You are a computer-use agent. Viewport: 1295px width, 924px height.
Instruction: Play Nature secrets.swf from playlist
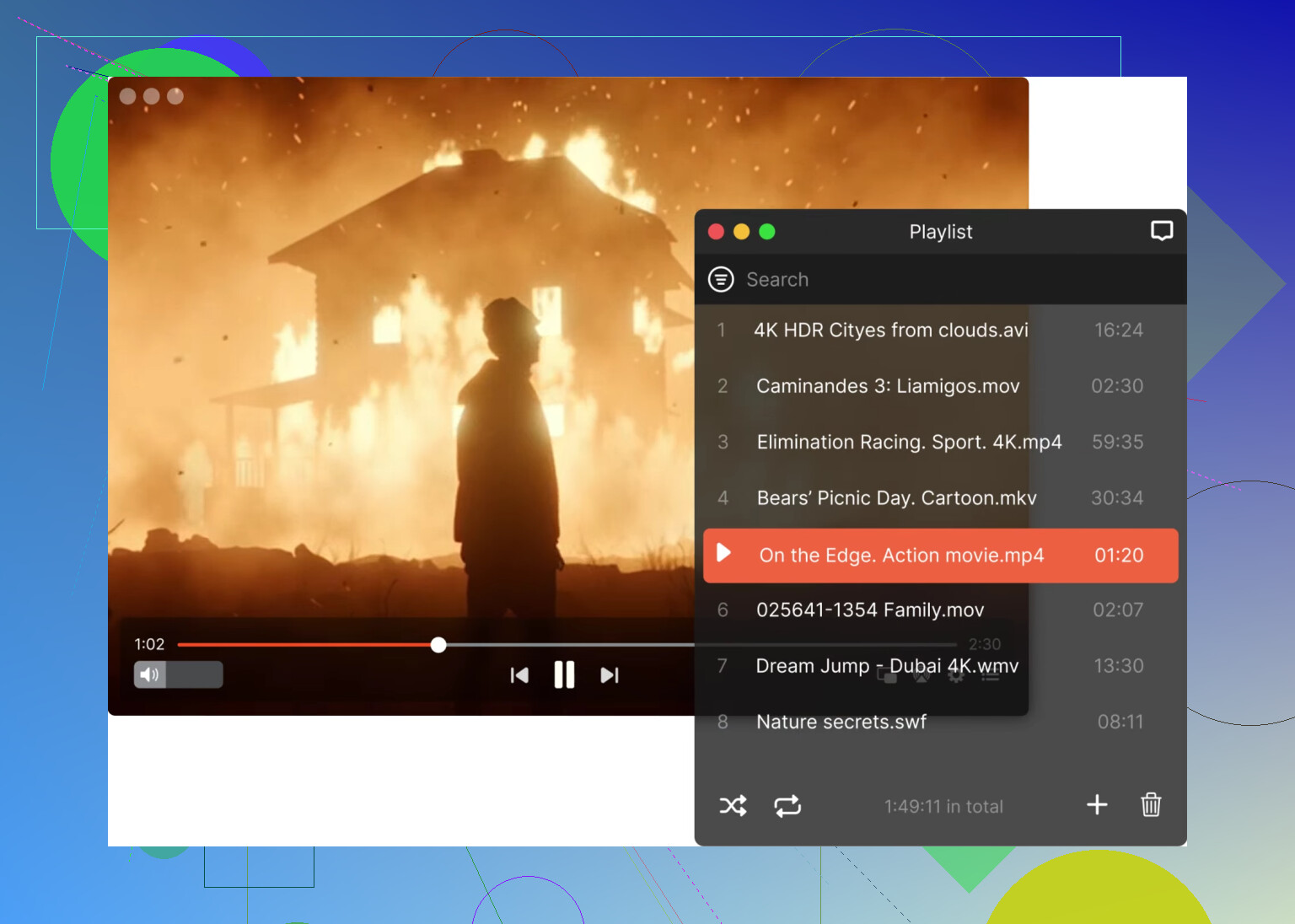(x=841, y=722)
